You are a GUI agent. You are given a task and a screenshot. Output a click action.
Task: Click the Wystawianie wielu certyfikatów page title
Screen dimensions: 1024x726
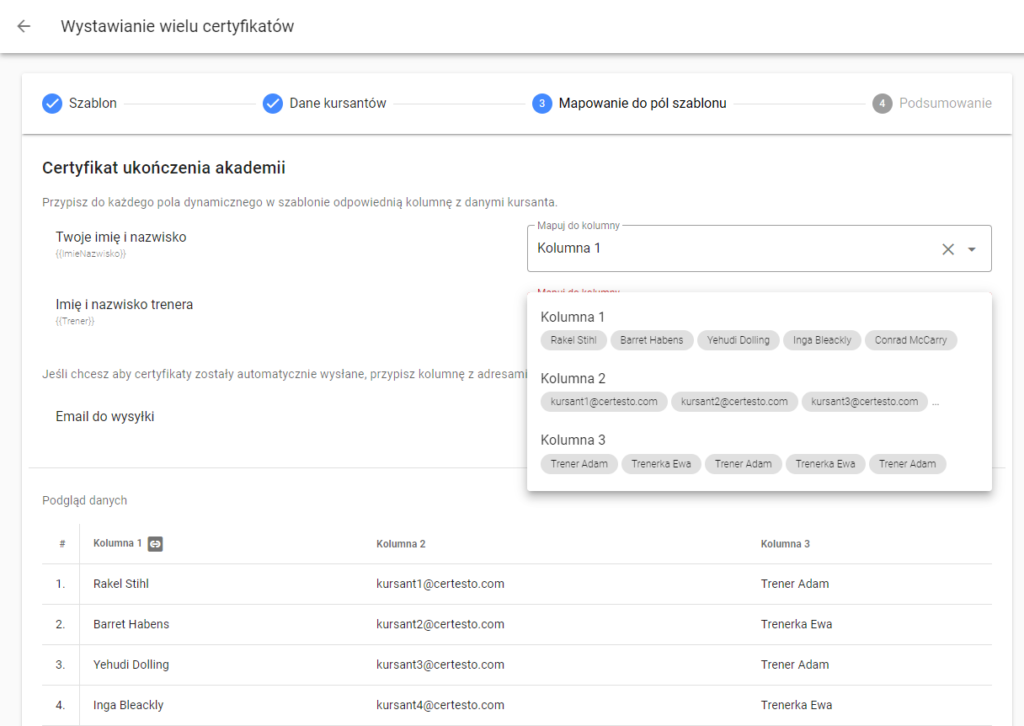pyautogui.click(x=178, y=26)
